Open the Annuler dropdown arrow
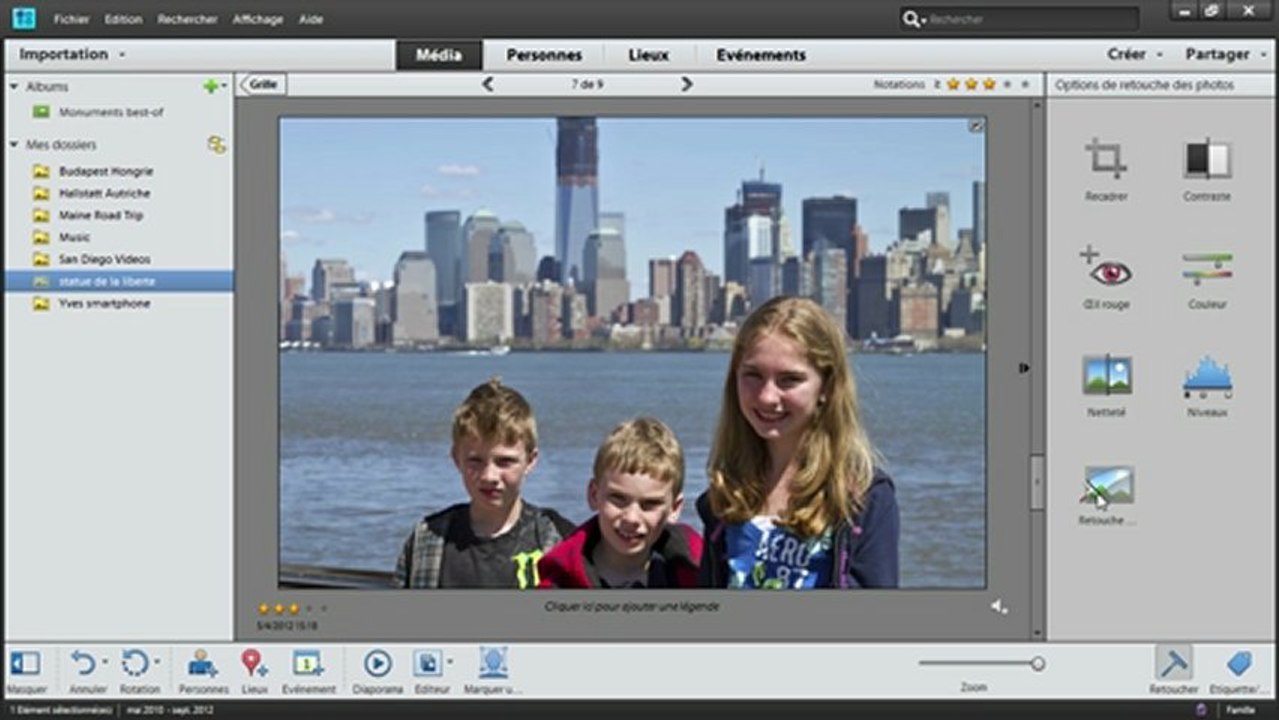1279x720 pixels. point(105,661)
